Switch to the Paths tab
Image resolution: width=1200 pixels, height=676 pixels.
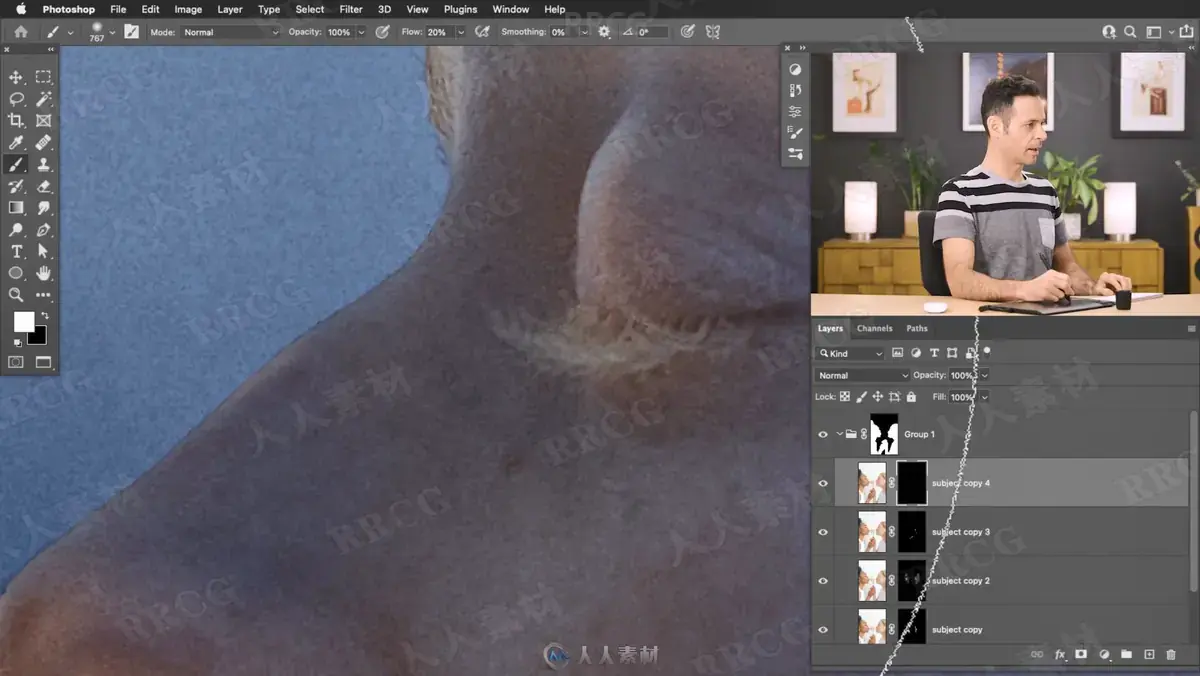click(x=917, y=328)
